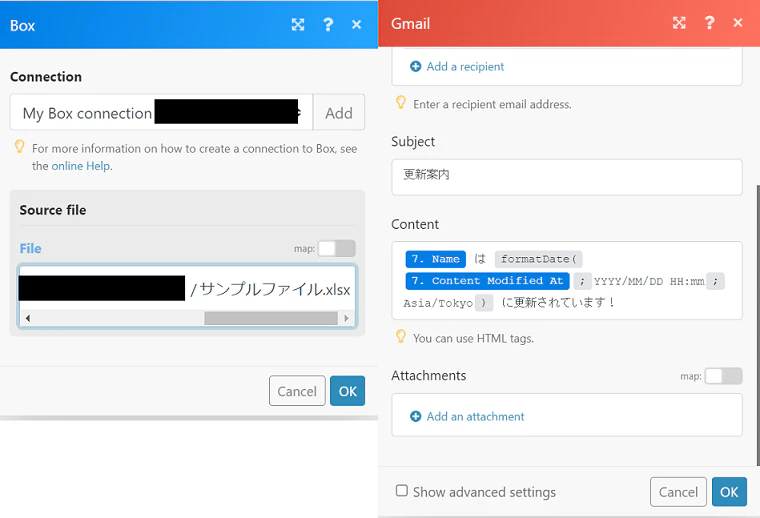Confirm Gmail settings with OK
The height and width of the screenshot is (518, 760).
(x=729, y=492)
